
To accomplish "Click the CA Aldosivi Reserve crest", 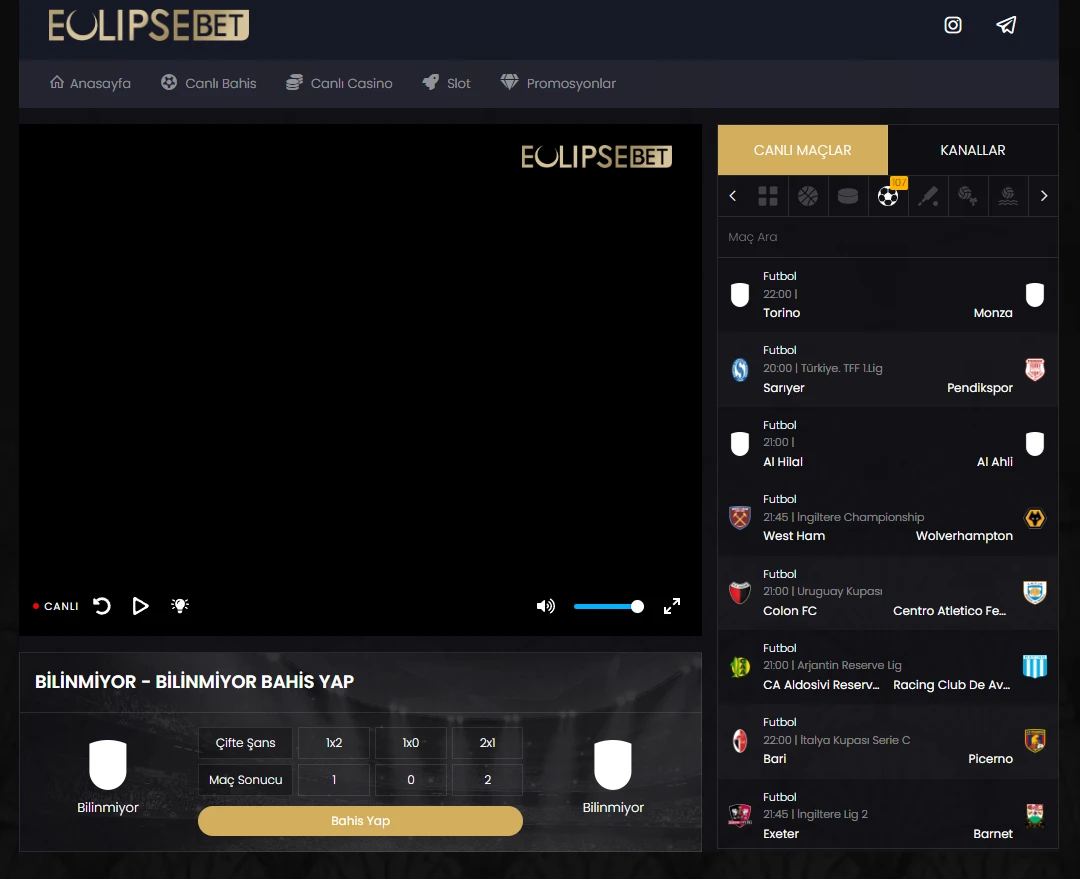I will click(740, 667).
